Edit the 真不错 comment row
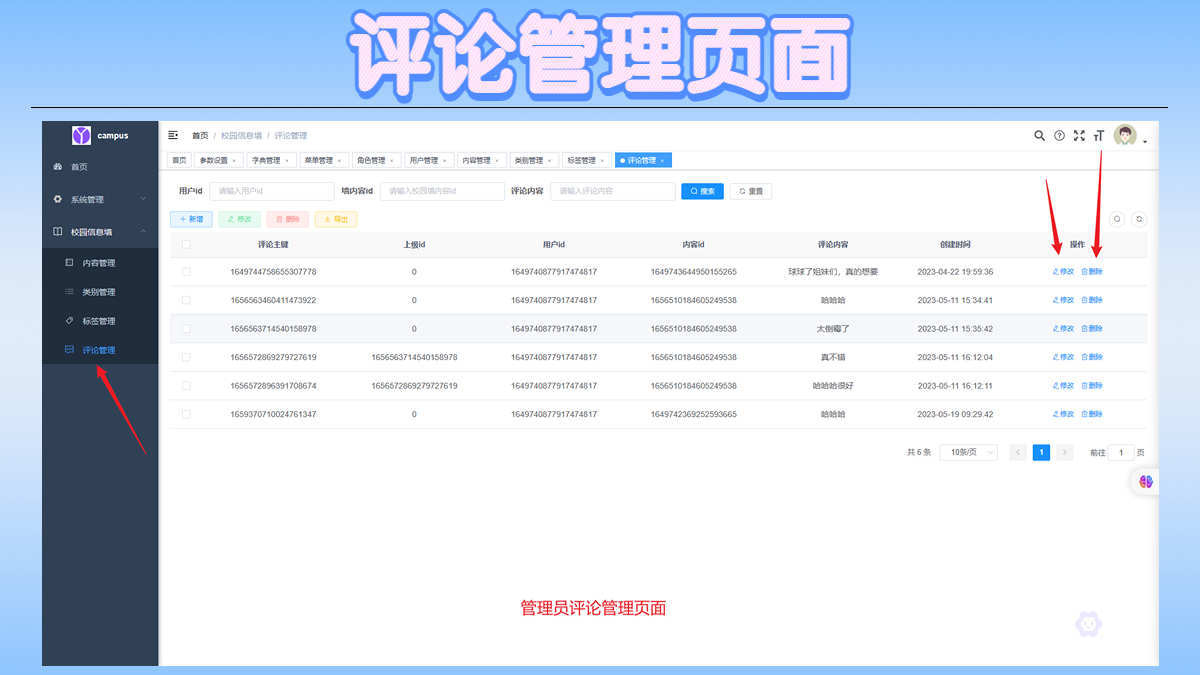The height and width of the screenshot is (675, 1200). coord(1063,357)
